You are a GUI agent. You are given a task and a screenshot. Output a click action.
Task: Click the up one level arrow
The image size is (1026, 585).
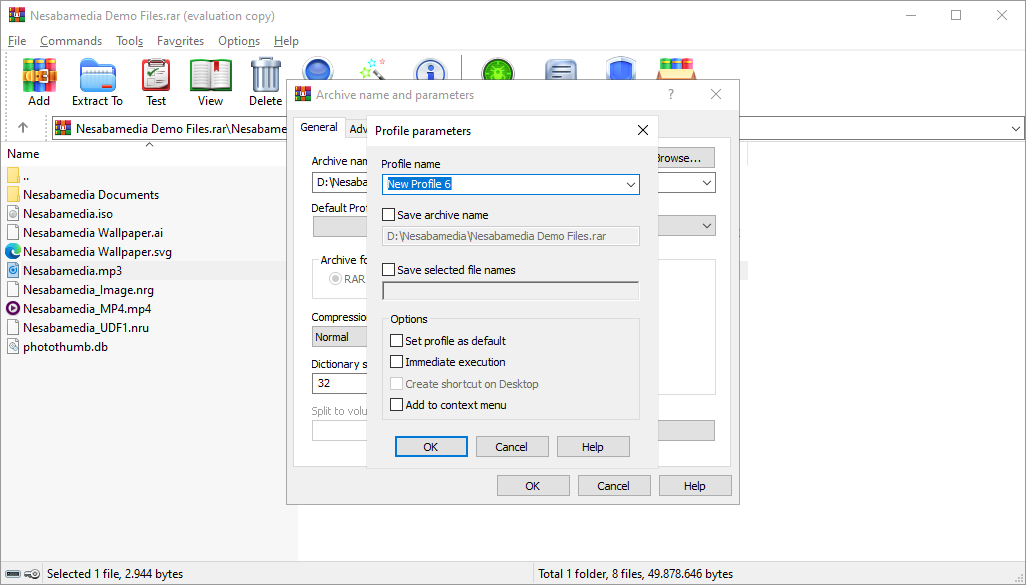[23, 128]
